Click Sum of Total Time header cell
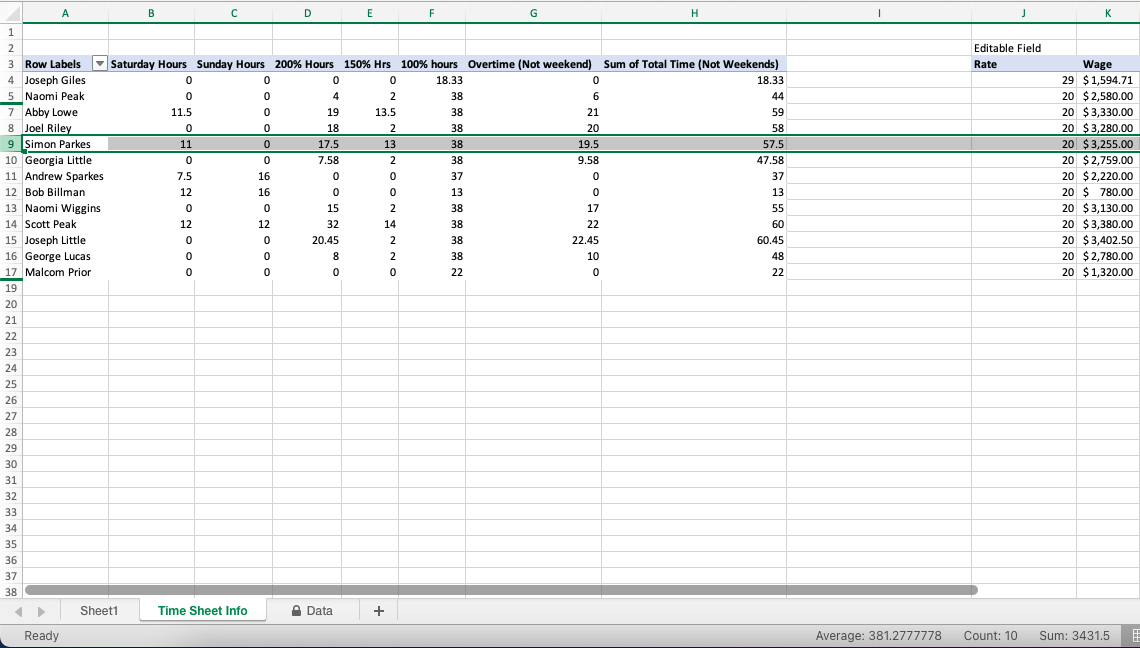This screenshot has width=1140, height=648. coord(694,64)
